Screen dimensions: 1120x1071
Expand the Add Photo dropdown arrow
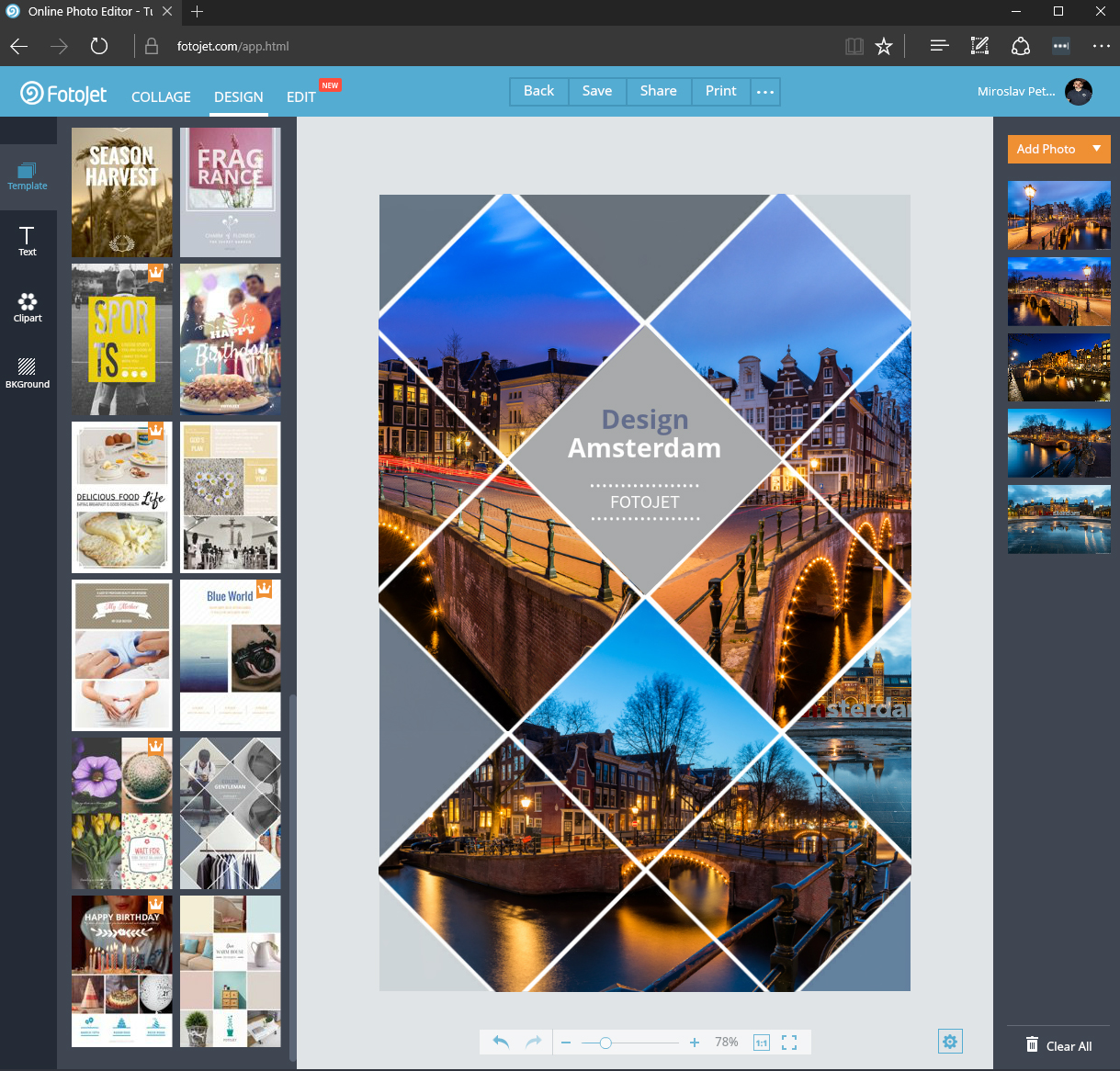[x=1096, y=149]
